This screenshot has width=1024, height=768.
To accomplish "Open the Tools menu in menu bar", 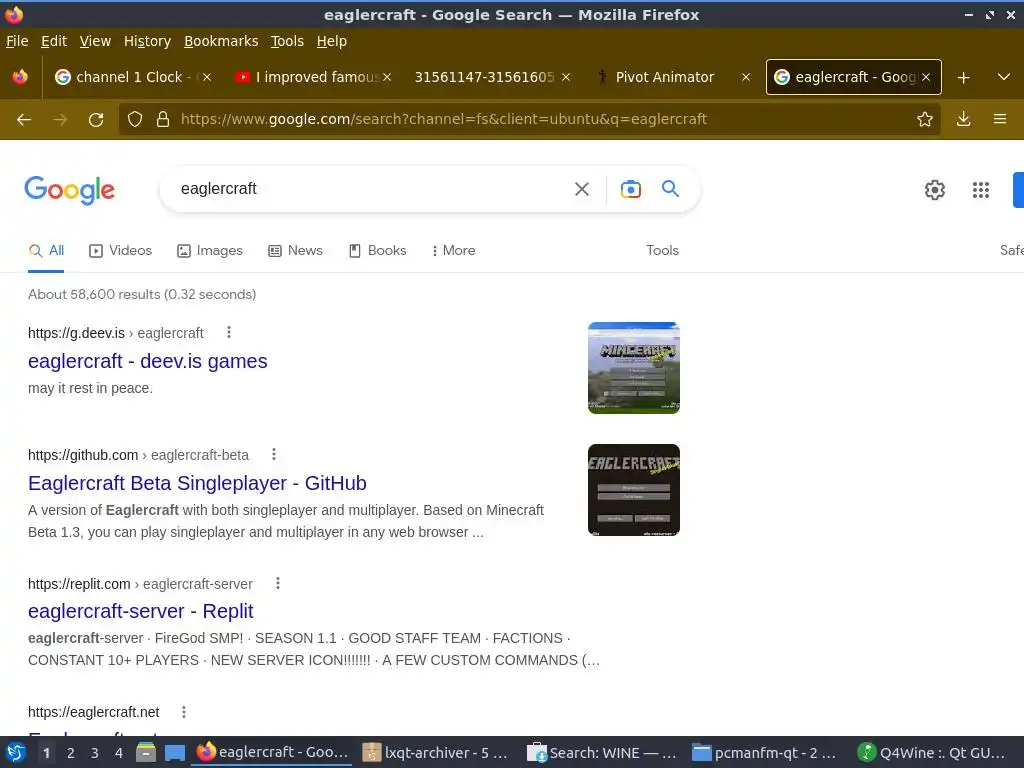I will [287, 41].
